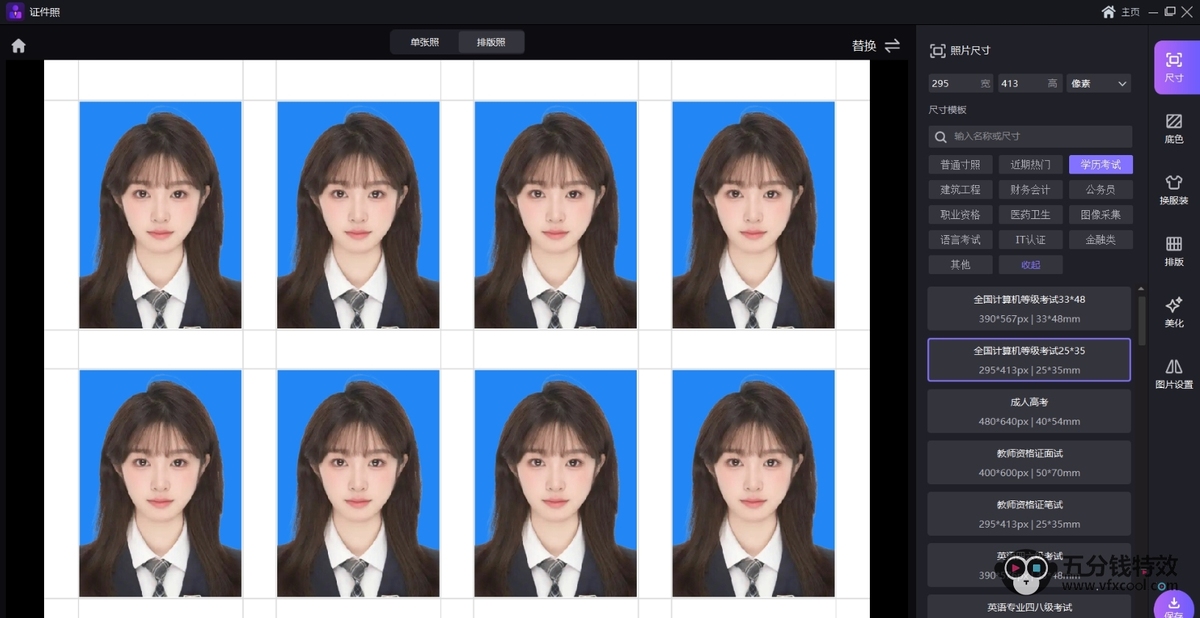Pick the 其他 category tag
This screenshot has height=618, width=1200.
click(960, 265)
